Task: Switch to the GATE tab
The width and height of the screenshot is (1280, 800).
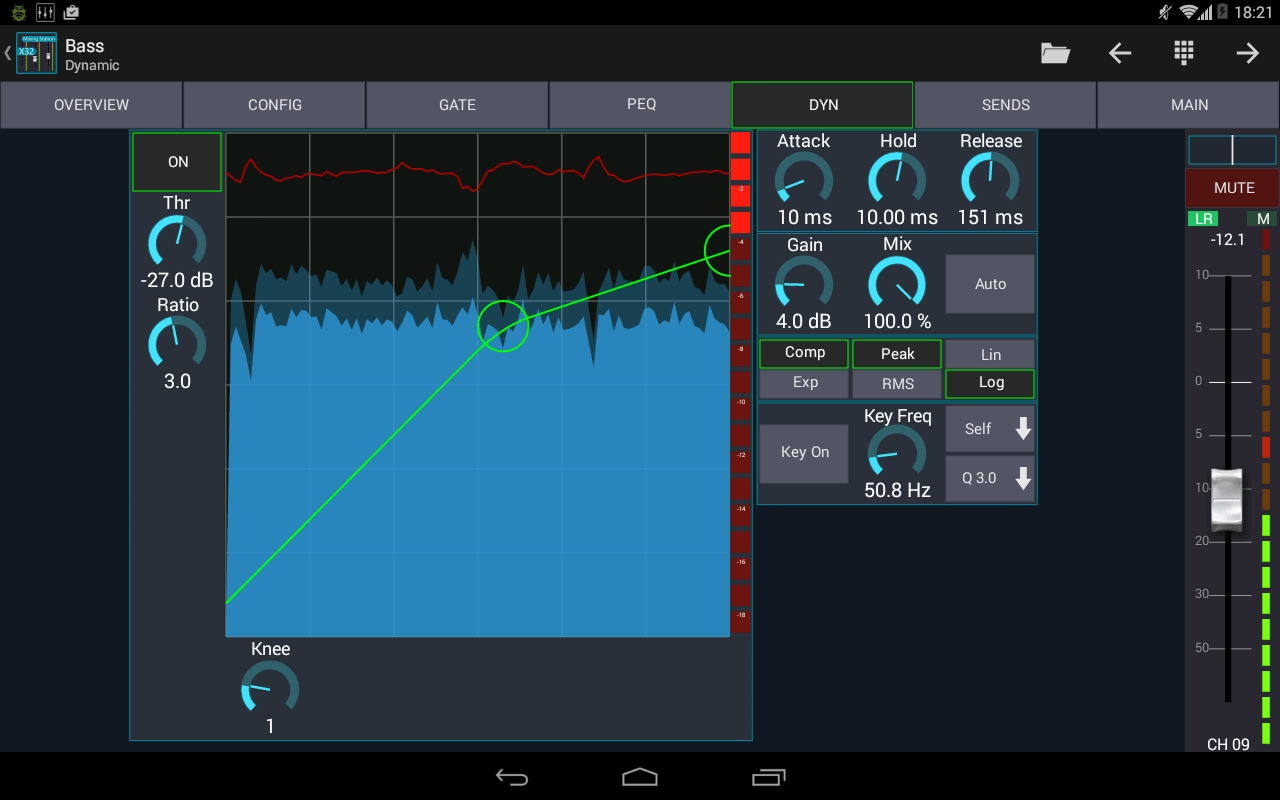Action: pyautogui.click(x=457, y=104)
